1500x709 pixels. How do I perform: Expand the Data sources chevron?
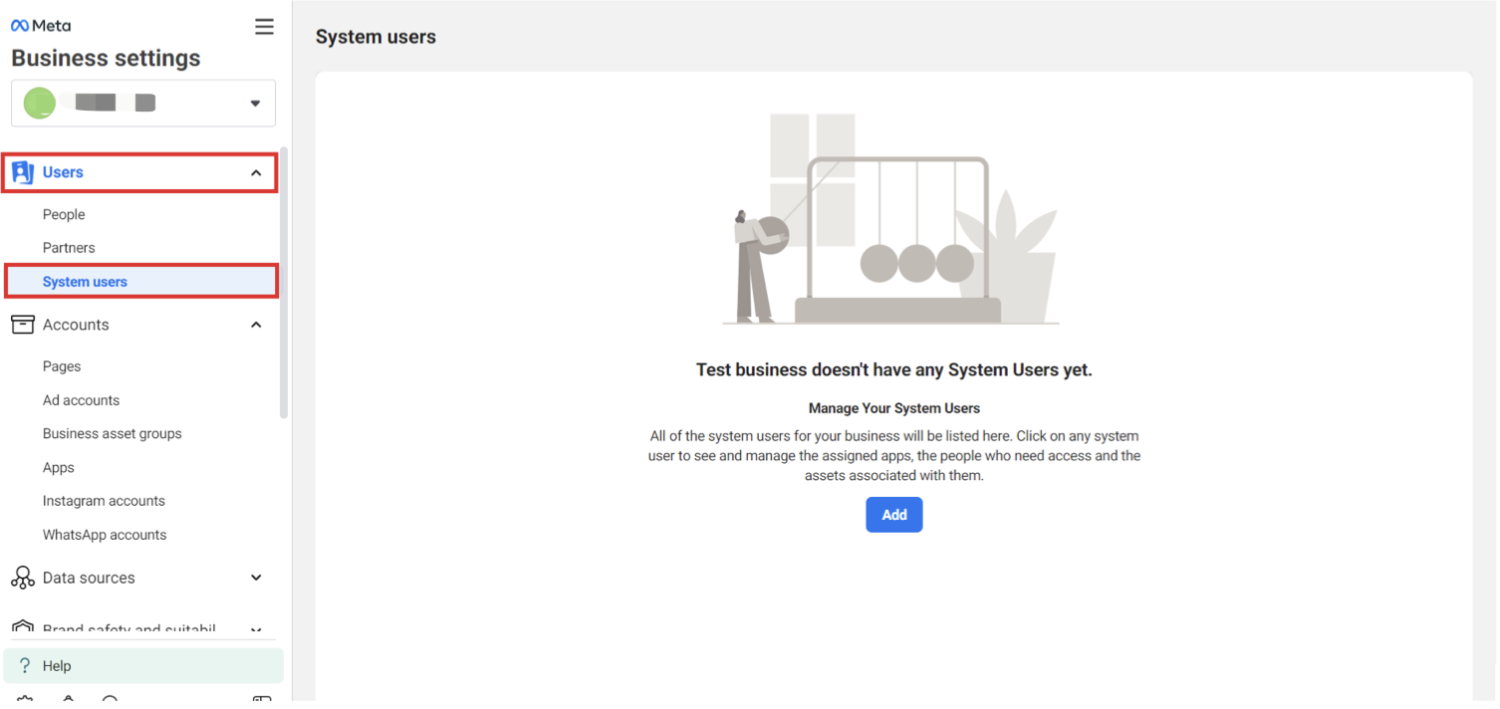tap(256, 578)
